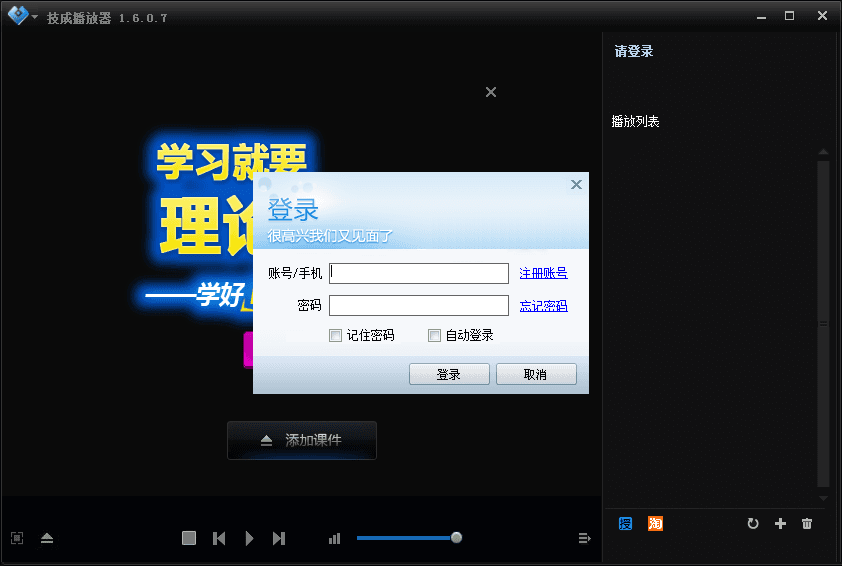
Task: Add item with the plus icon
Action: pyautogui.click(x=781, y=523)
